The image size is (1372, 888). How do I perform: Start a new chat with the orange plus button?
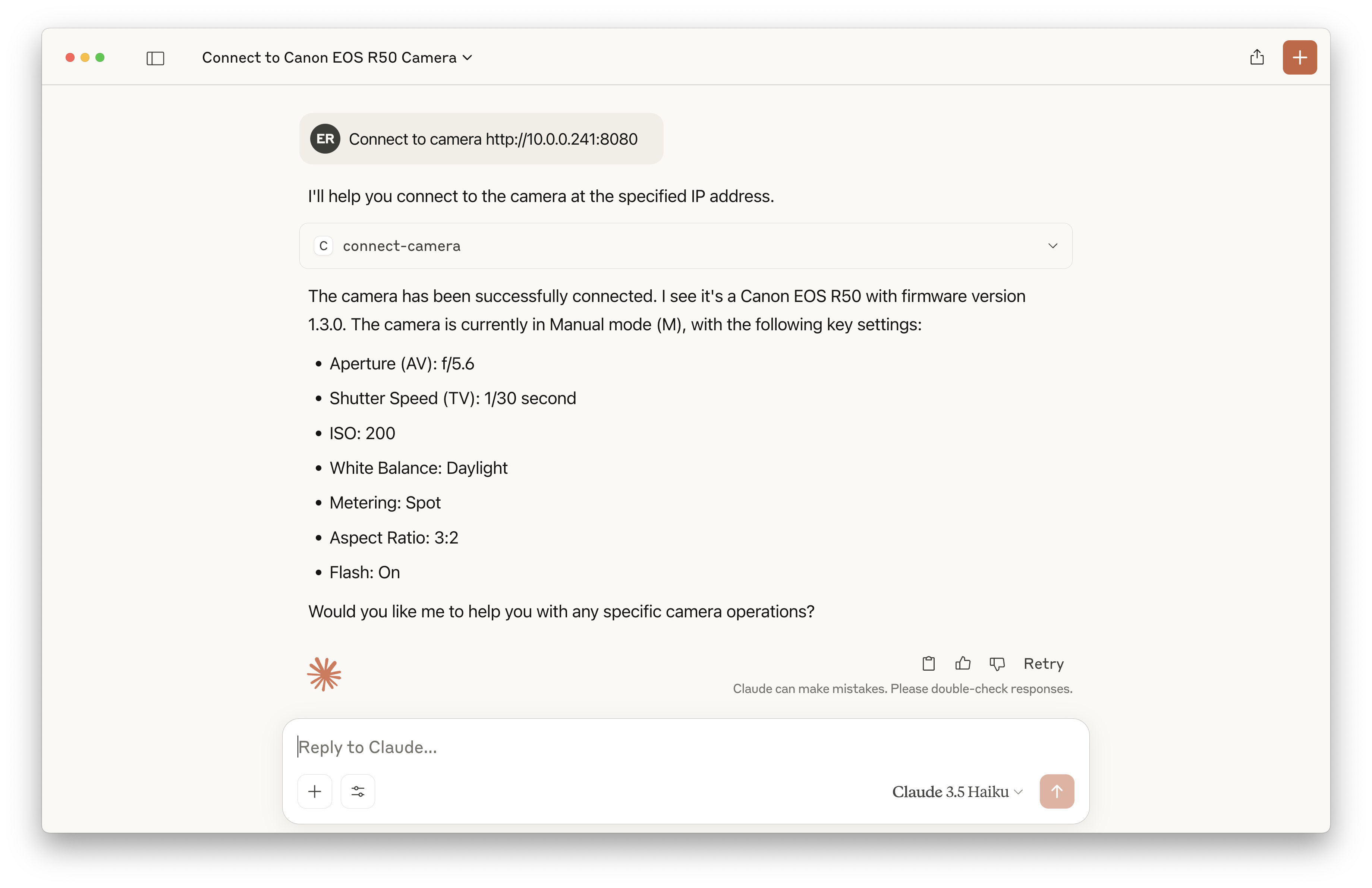tap(1299, 57)
